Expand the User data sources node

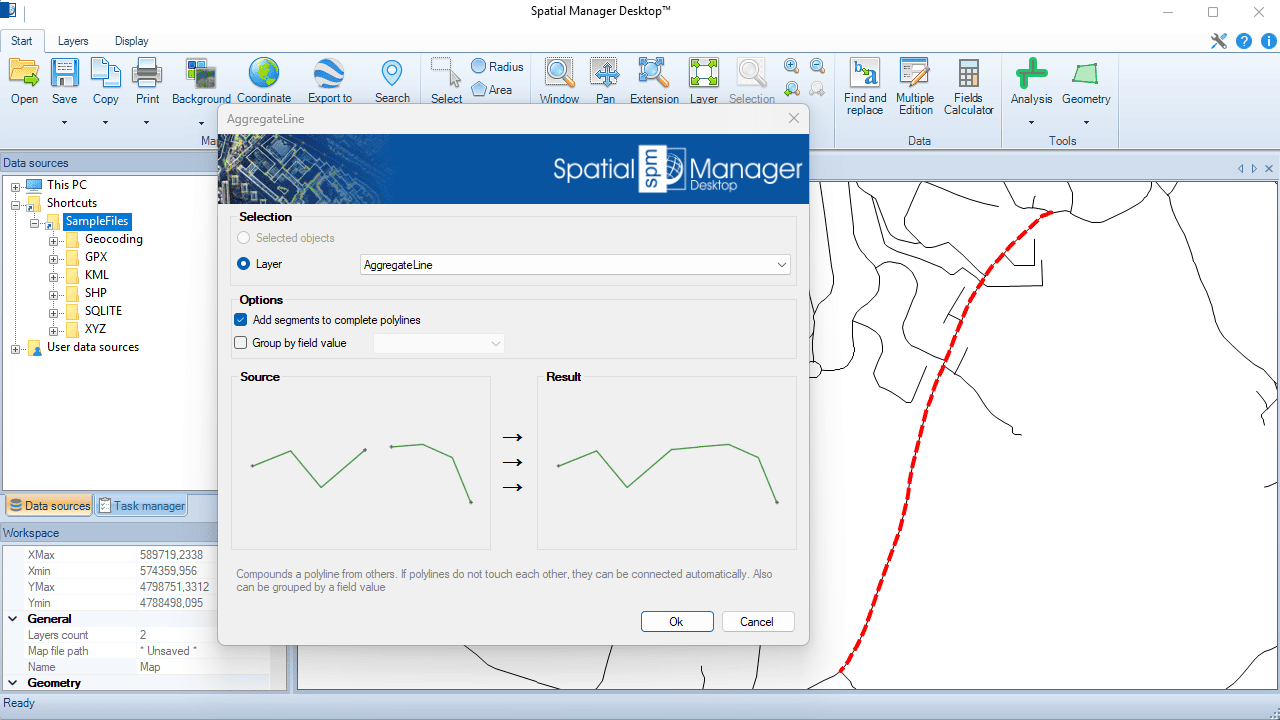16,348
